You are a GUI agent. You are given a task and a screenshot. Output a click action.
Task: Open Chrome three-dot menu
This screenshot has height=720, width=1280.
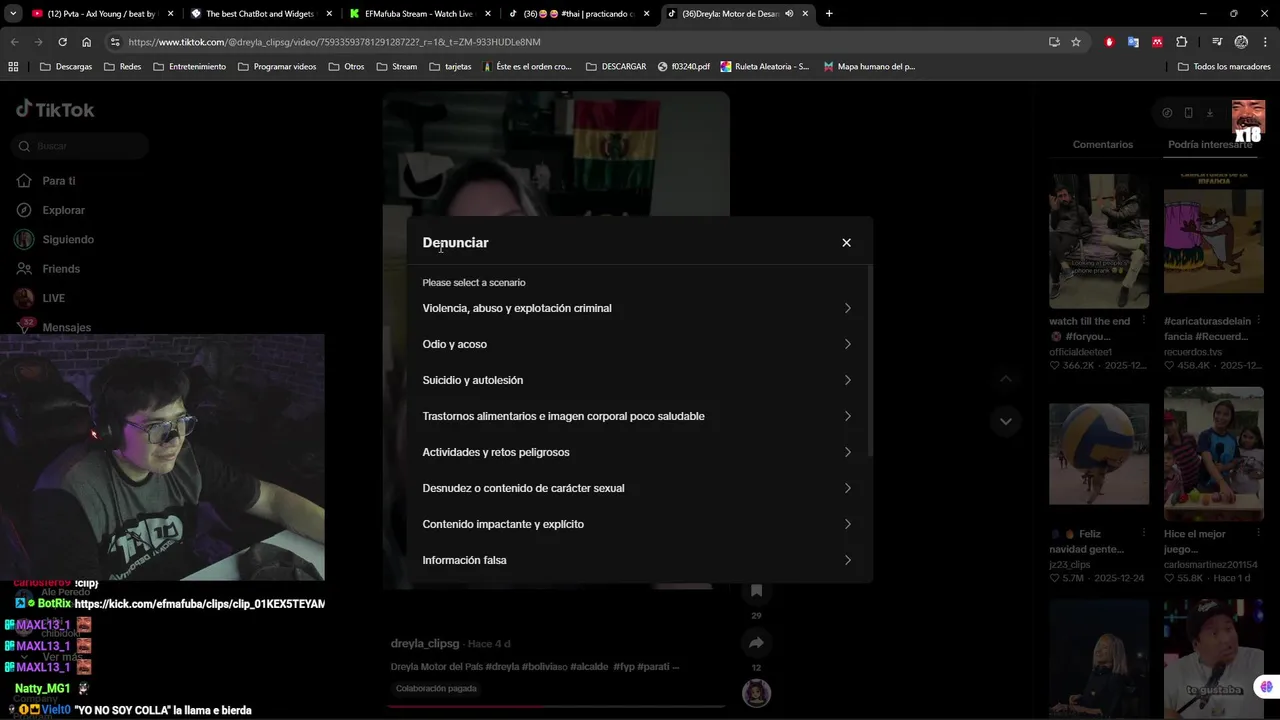click(1266, 42)
